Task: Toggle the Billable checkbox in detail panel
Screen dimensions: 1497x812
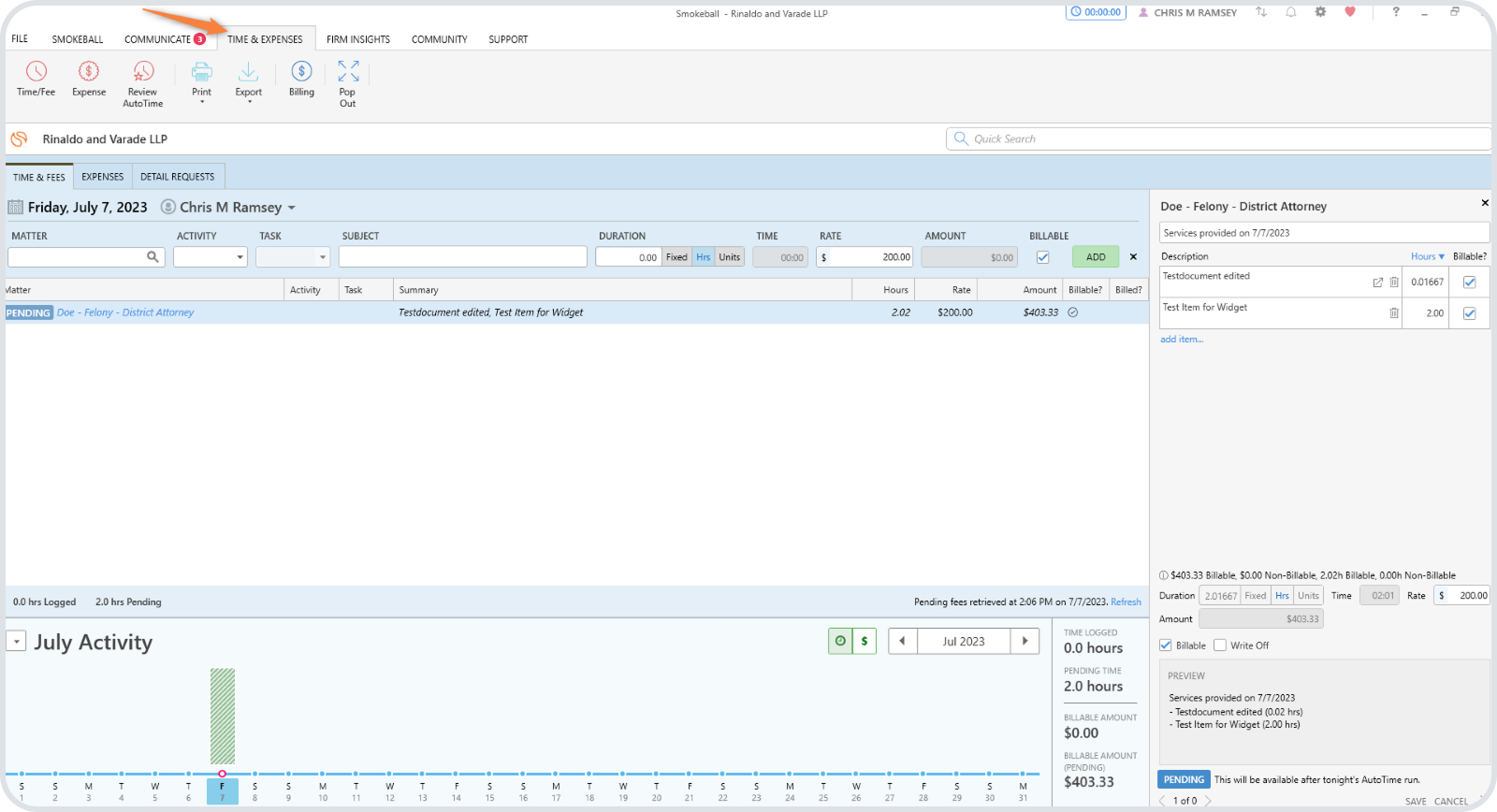Action: pos(1166,645)
